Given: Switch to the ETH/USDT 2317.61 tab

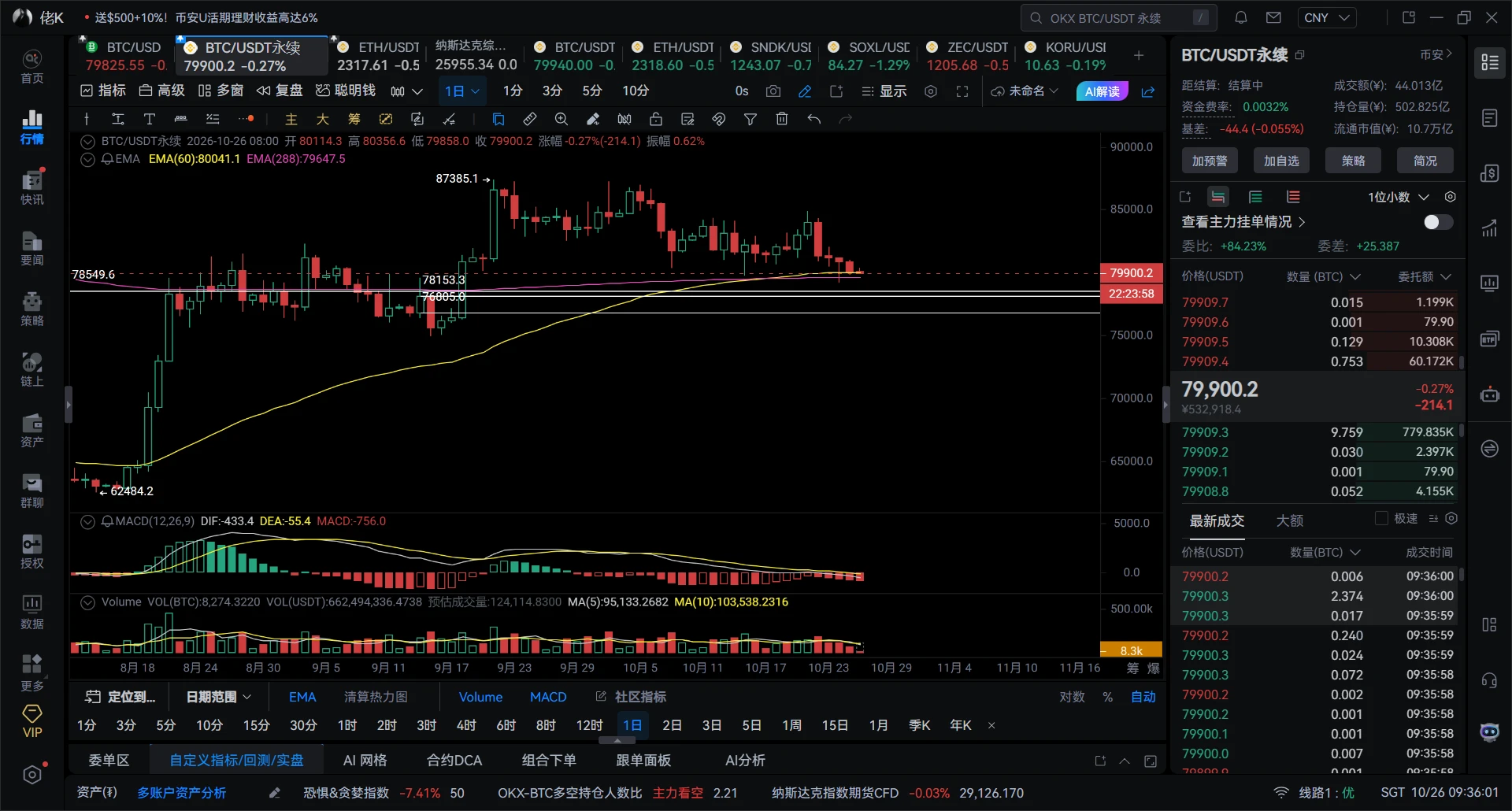Looking at the screenshot, I should click(x=379, y=56).
